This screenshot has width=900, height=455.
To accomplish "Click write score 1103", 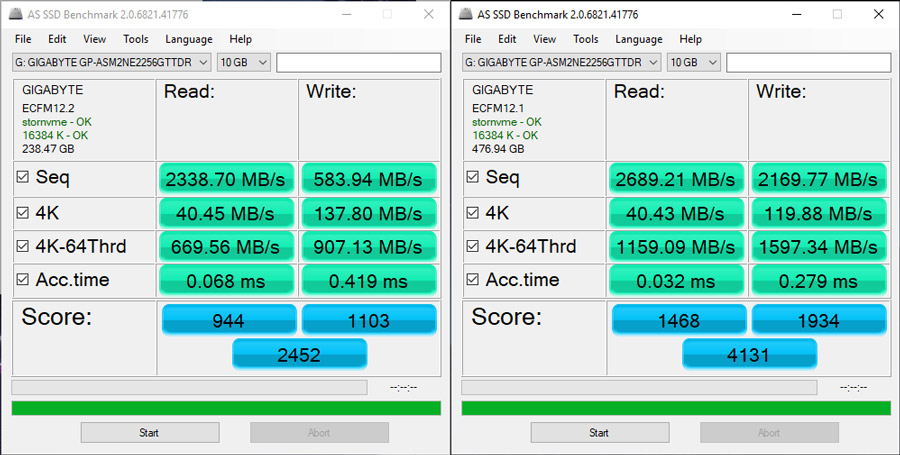I will pos(368,320).
